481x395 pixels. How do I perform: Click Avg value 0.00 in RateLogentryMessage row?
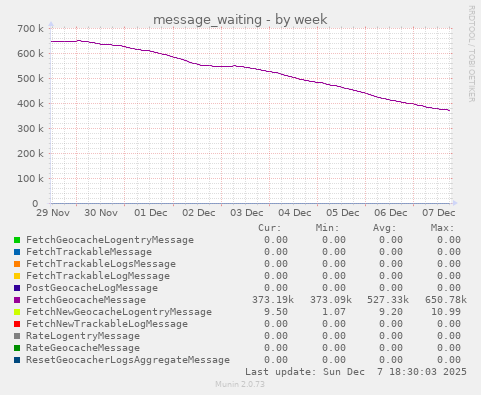click(391, 336)
